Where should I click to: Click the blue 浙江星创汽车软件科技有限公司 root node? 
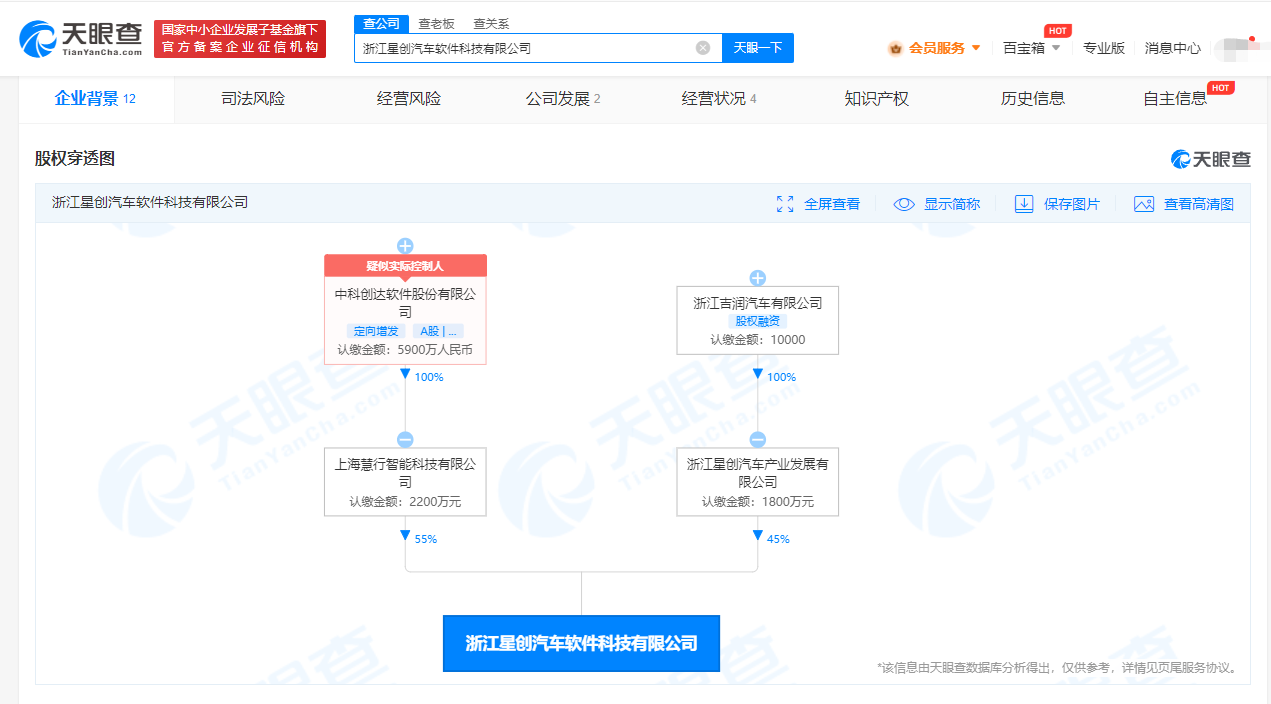(581, 644)
